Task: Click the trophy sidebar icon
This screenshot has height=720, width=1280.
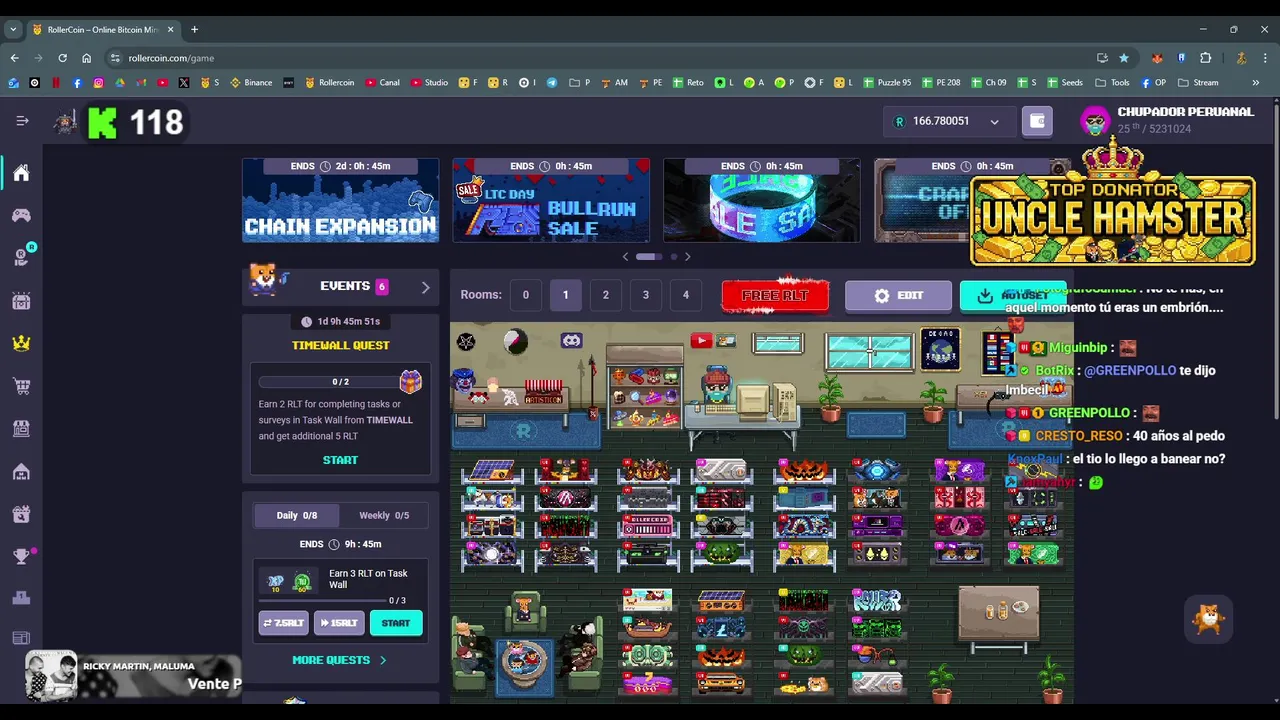Action: coord(21,556)
